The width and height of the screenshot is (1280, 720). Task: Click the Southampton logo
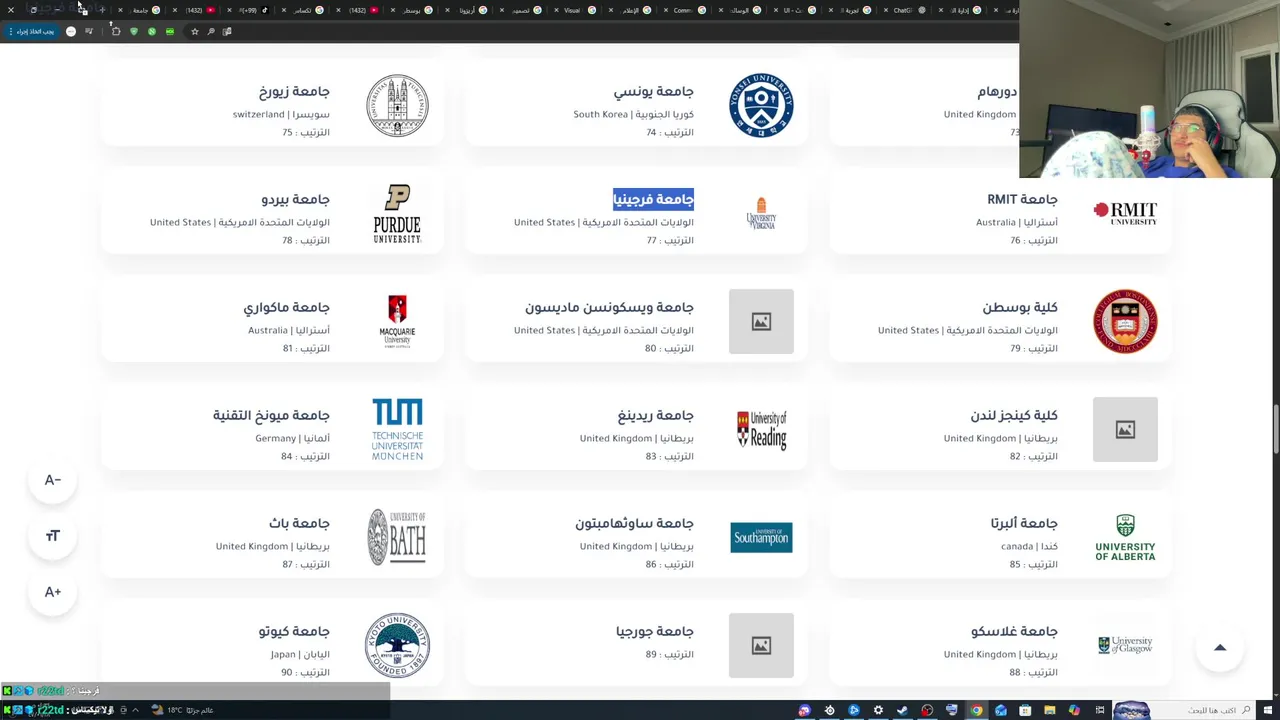[x=761, y=537]
